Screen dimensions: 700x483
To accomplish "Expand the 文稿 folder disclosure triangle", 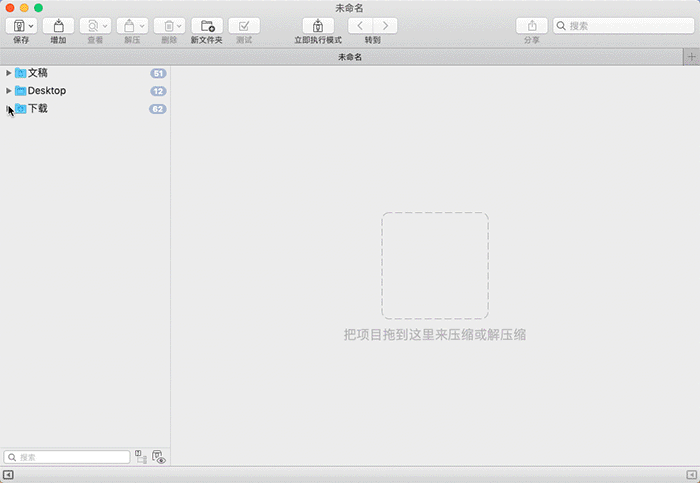I will click(8, 73).
